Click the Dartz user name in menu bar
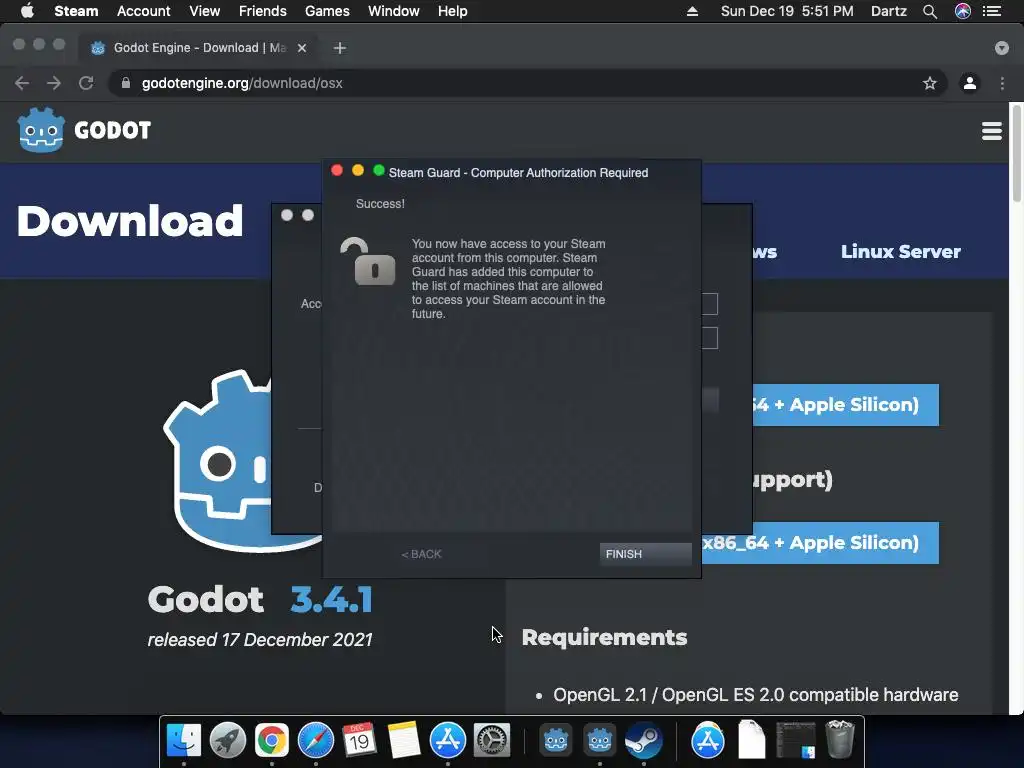This screenshot has width=1024, height=768. (x=889, y=11)
